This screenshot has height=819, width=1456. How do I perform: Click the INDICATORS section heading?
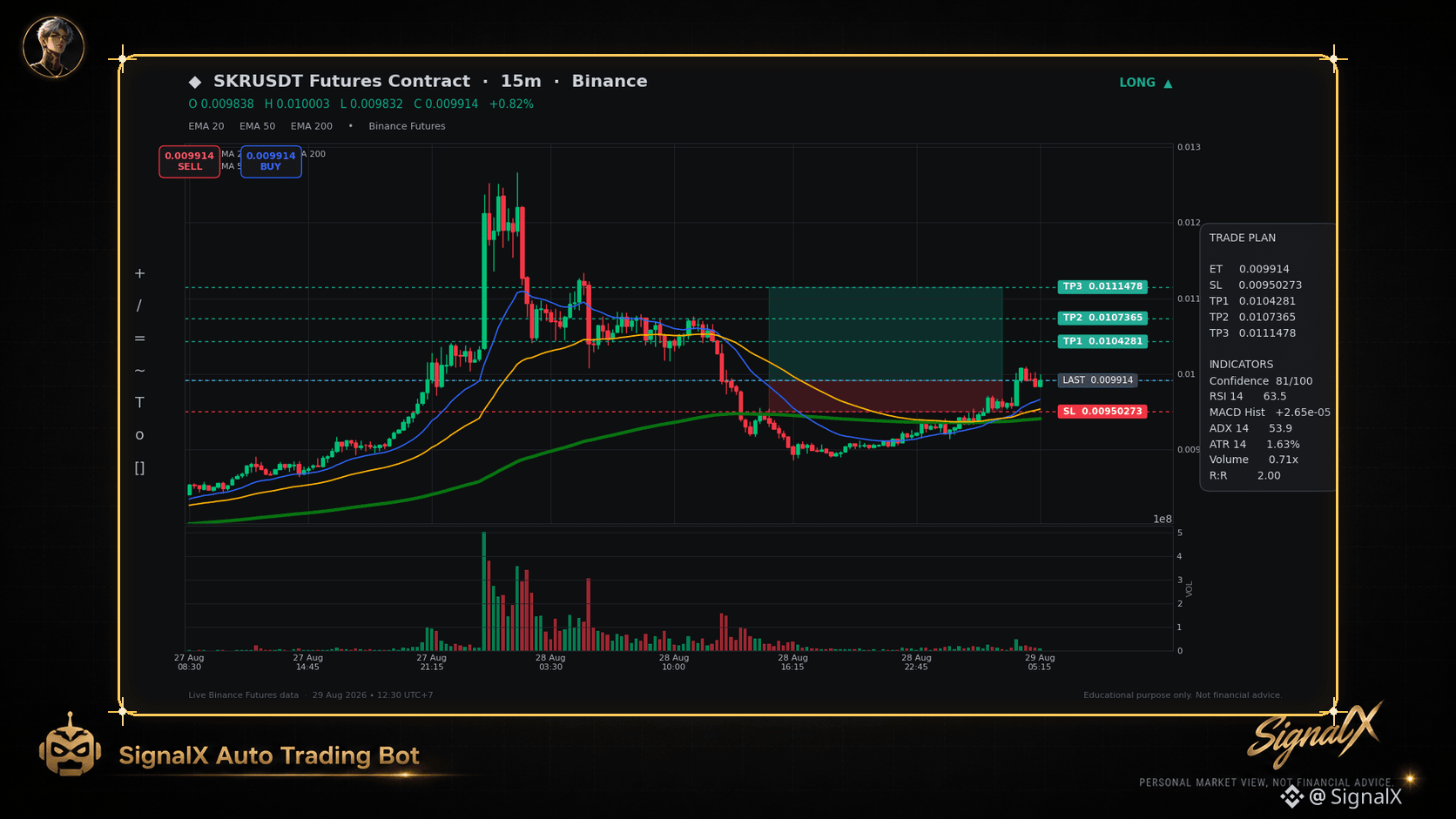pos(1241,365)
